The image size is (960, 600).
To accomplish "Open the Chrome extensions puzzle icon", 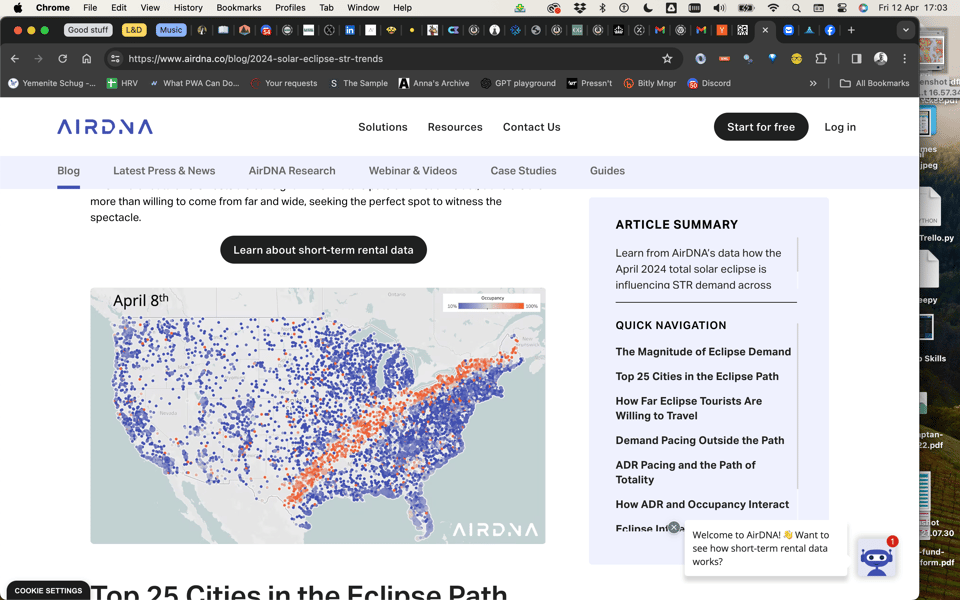I will tap(821, 59).
